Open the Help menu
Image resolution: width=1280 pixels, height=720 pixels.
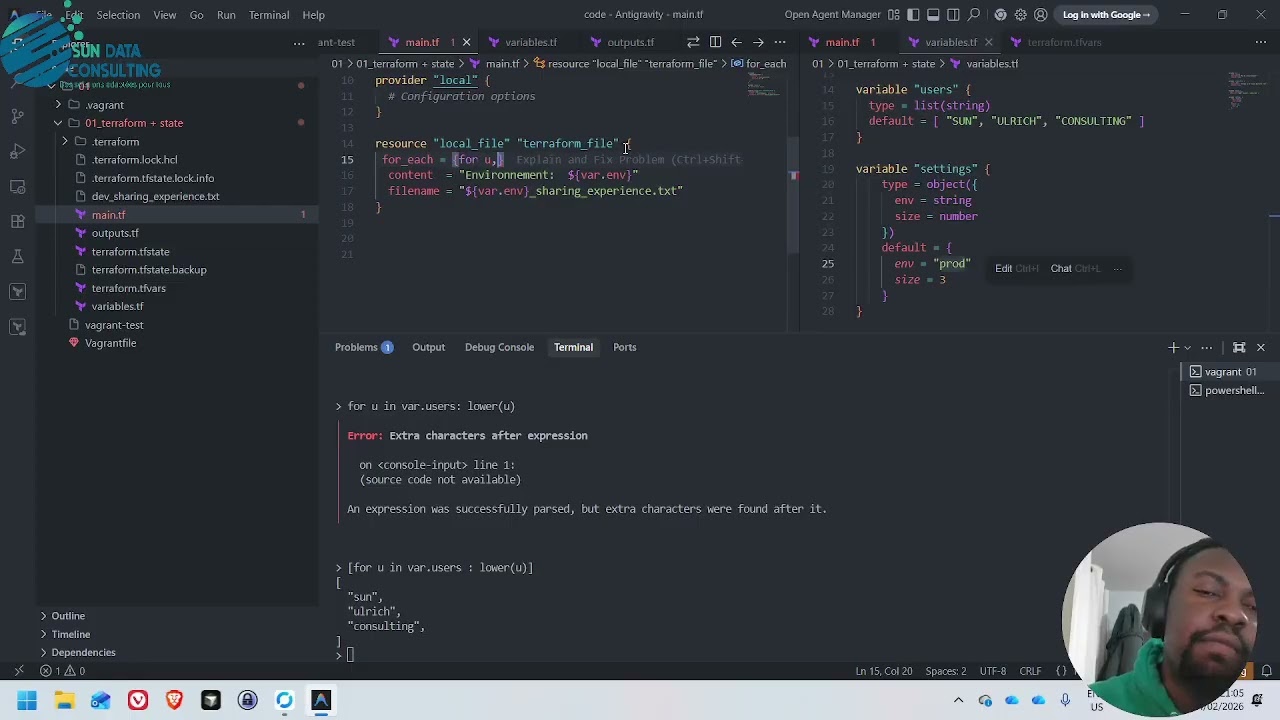(314, 15)
